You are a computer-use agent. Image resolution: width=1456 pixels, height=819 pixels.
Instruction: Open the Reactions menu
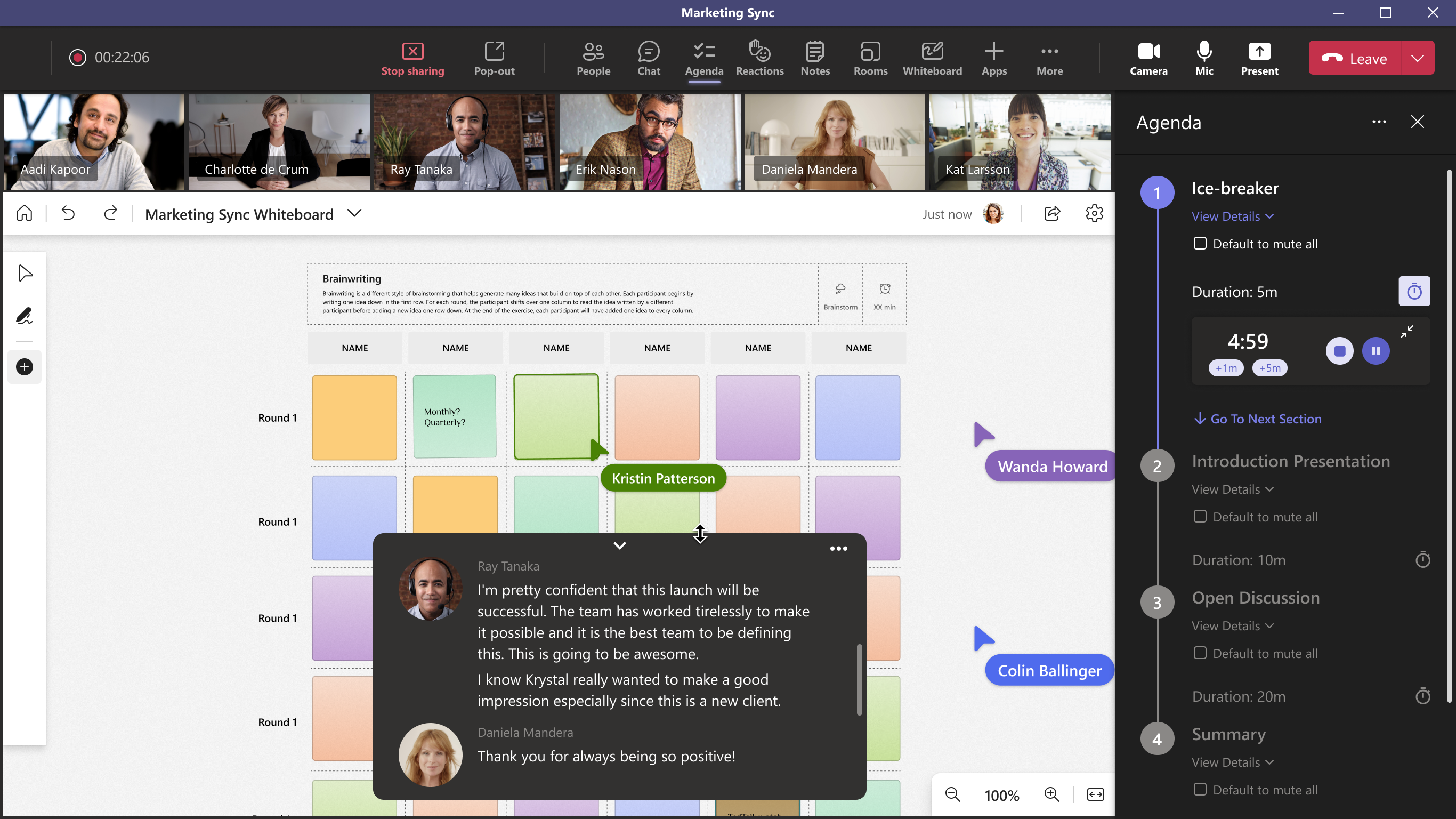tap(759, 58)
